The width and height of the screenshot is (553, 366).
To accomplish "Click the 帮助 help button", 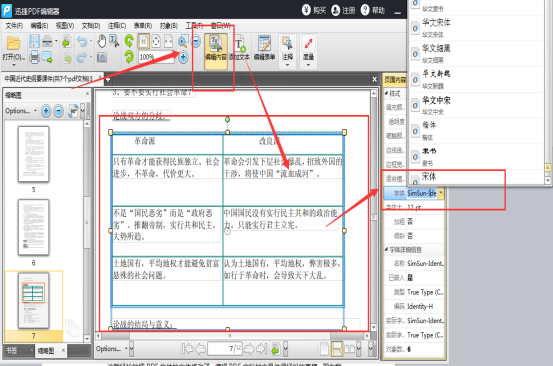I will pos(373,10).
